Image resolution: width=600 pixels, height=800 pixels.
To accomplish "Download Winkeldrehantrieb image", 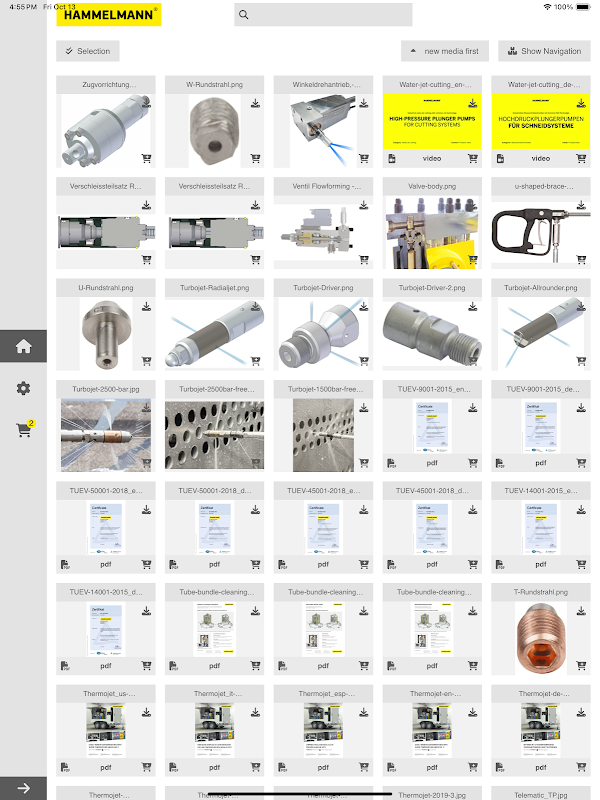I will [364, 103].
